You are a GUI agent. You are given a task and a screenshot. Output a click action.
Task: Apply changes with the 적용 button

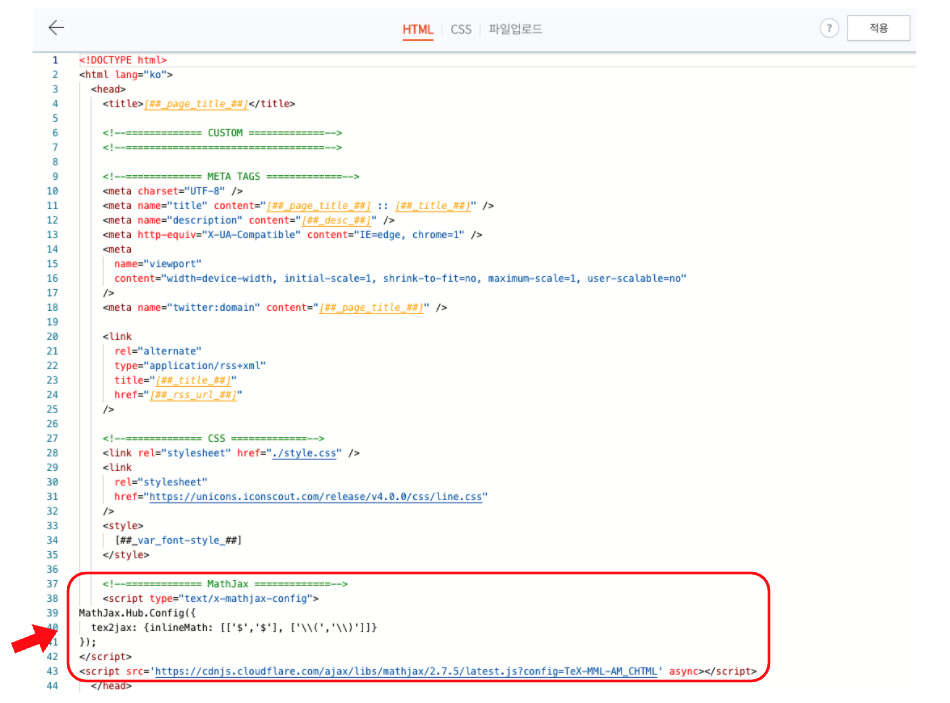878,28
